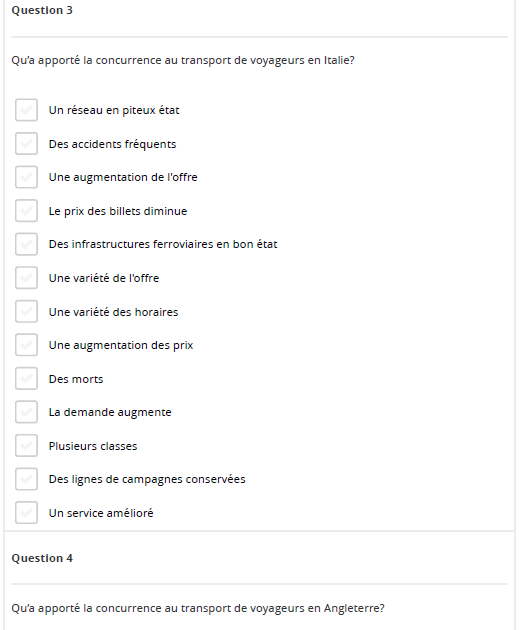Select the 'Une augmentation des prix' checkbox
The height and width of the screenshot is (630, 519).
coord(27,345)
